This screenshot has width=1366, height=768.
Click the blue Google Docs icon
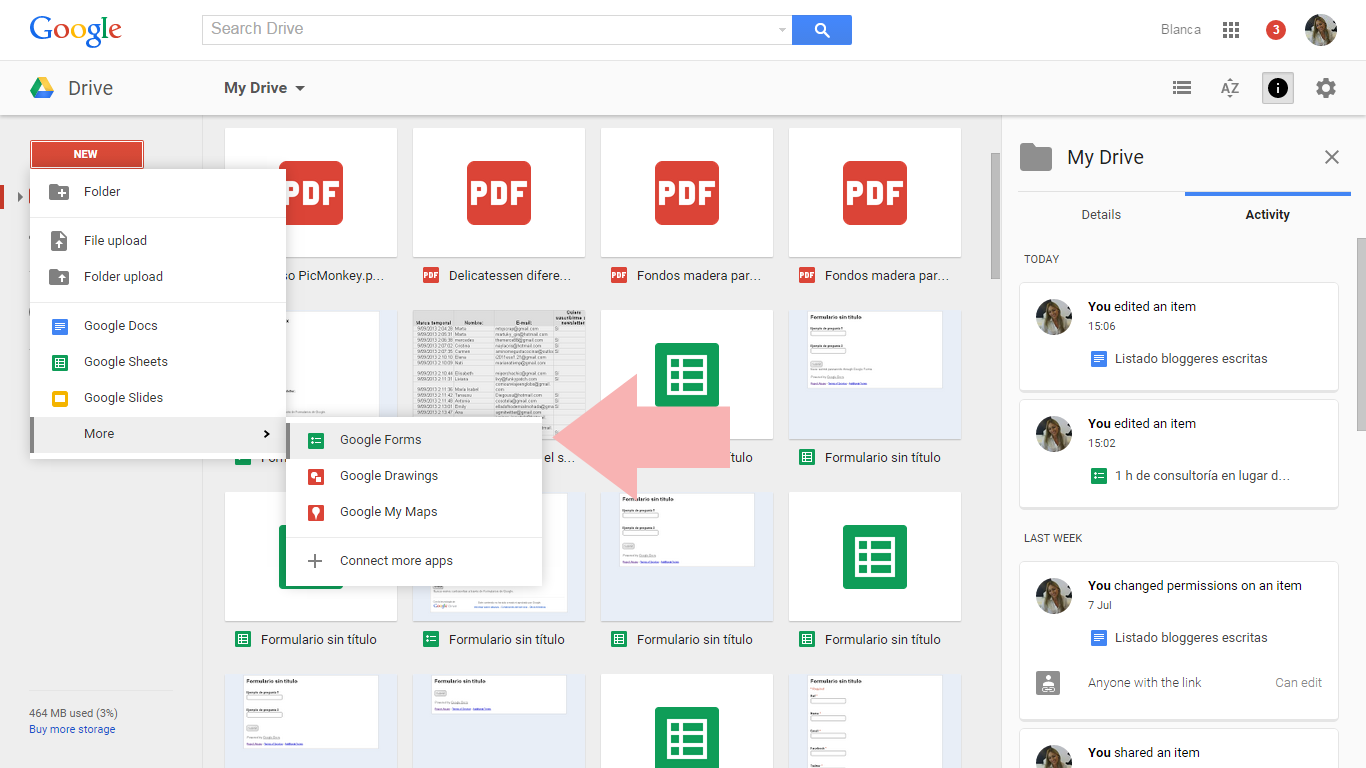pos(60,326)
